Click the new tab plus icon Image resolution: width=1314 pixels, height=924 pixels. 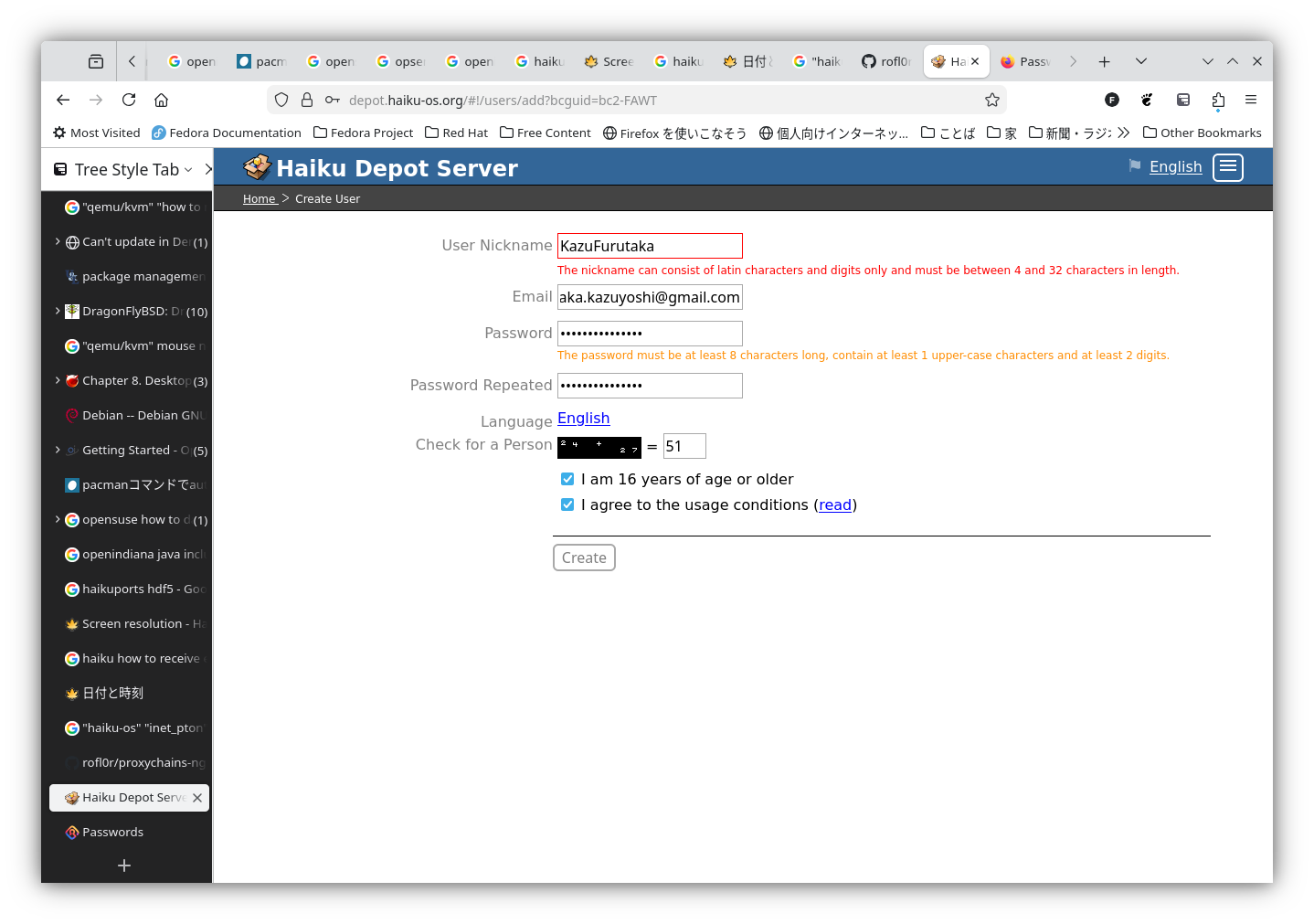[1104, 61]
